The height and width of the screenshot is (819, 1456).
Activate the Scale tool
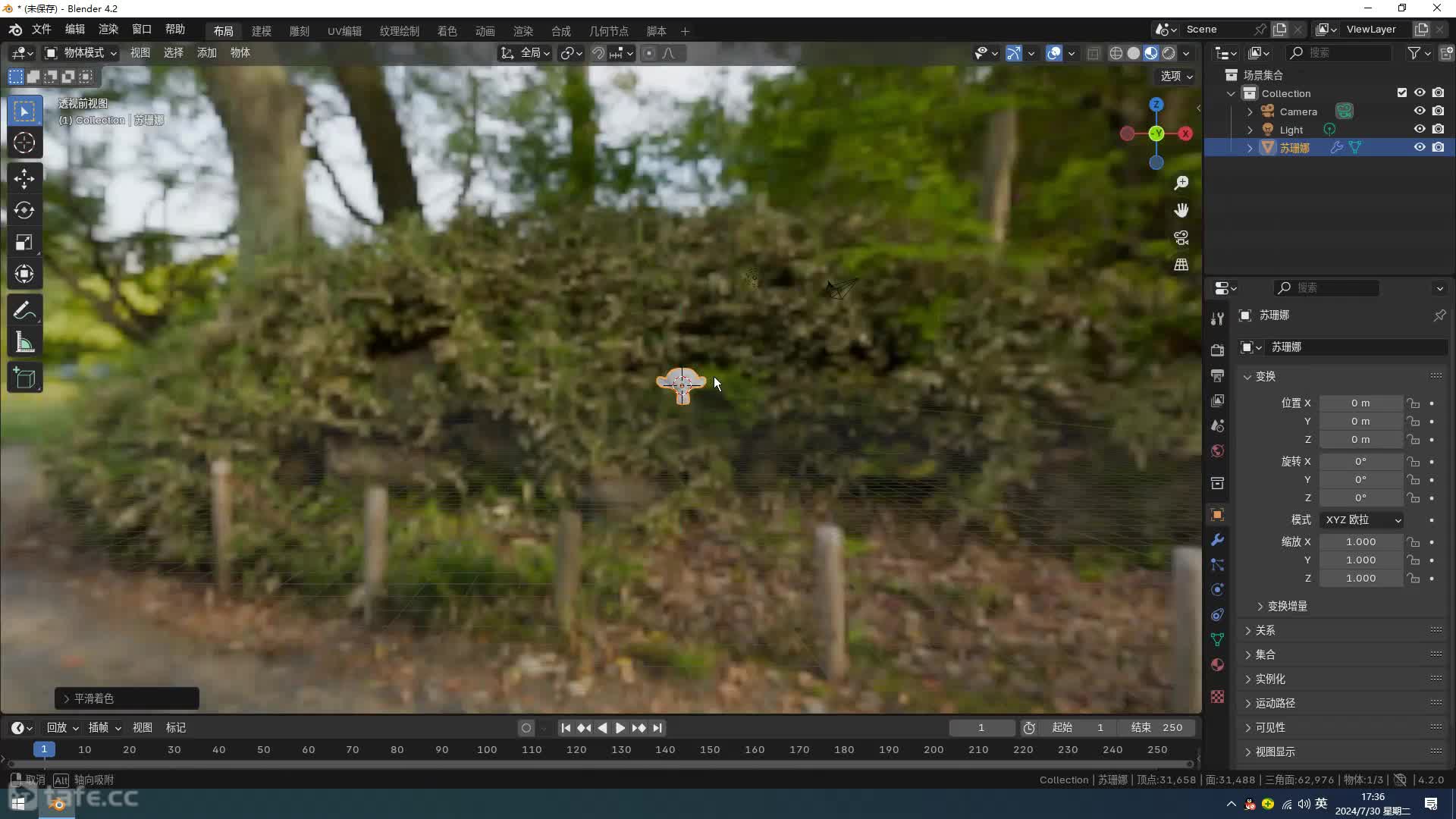tap(24, 242)
